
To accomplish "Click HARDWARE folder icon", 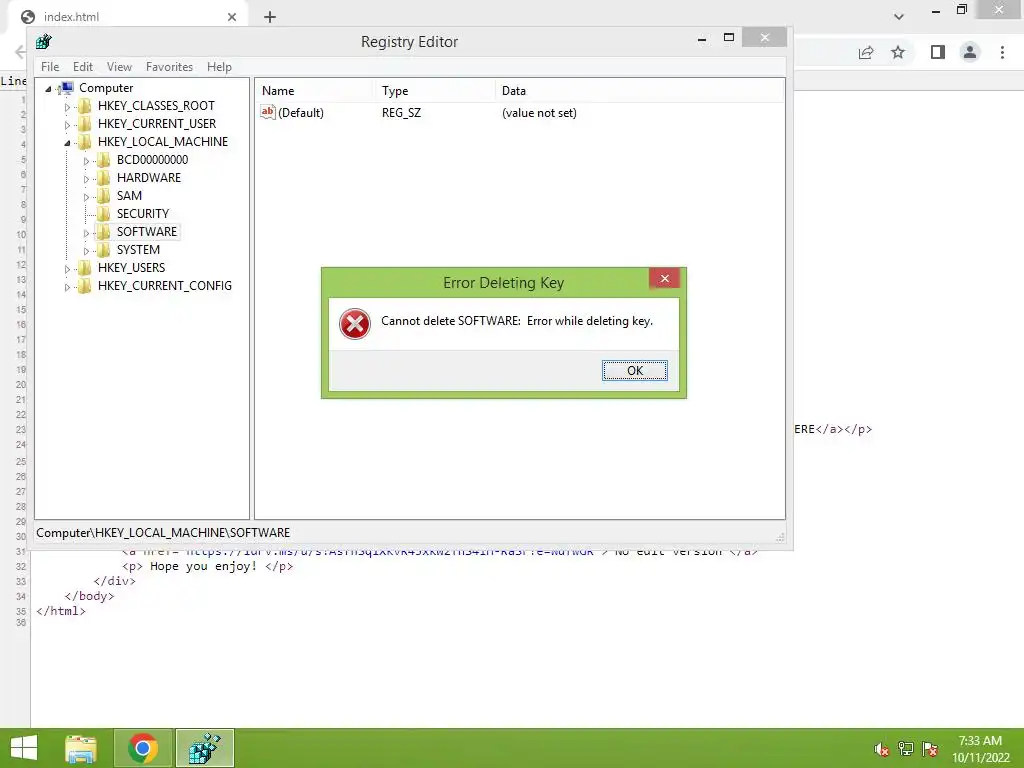I will [x=103, y=178].
